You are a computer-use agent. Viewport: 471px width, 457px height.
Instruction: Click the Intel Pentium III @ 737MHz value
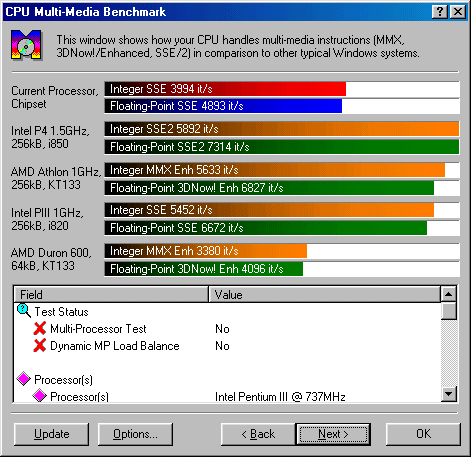(x=280, y=397)
